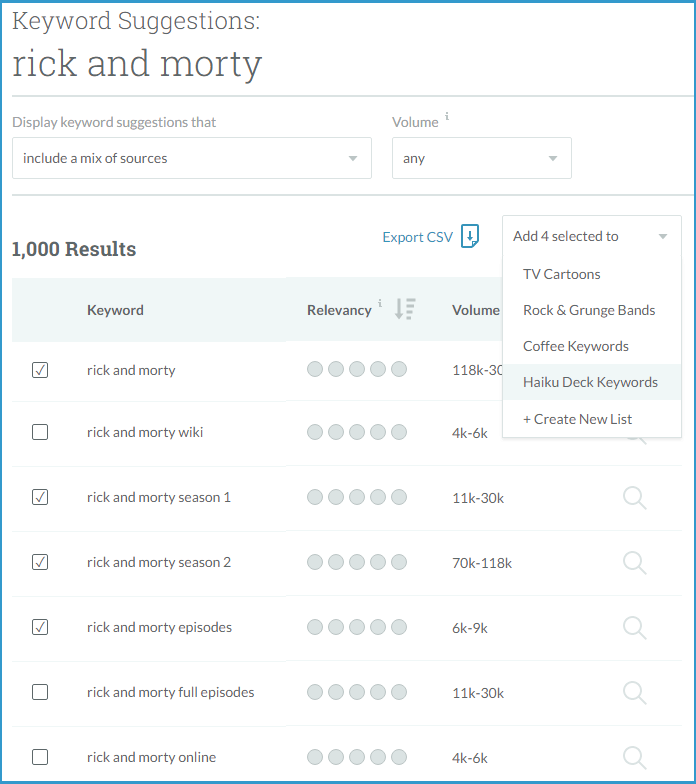Expand the Volume filter set to any

pyautogui.click(x=481, y=158)
